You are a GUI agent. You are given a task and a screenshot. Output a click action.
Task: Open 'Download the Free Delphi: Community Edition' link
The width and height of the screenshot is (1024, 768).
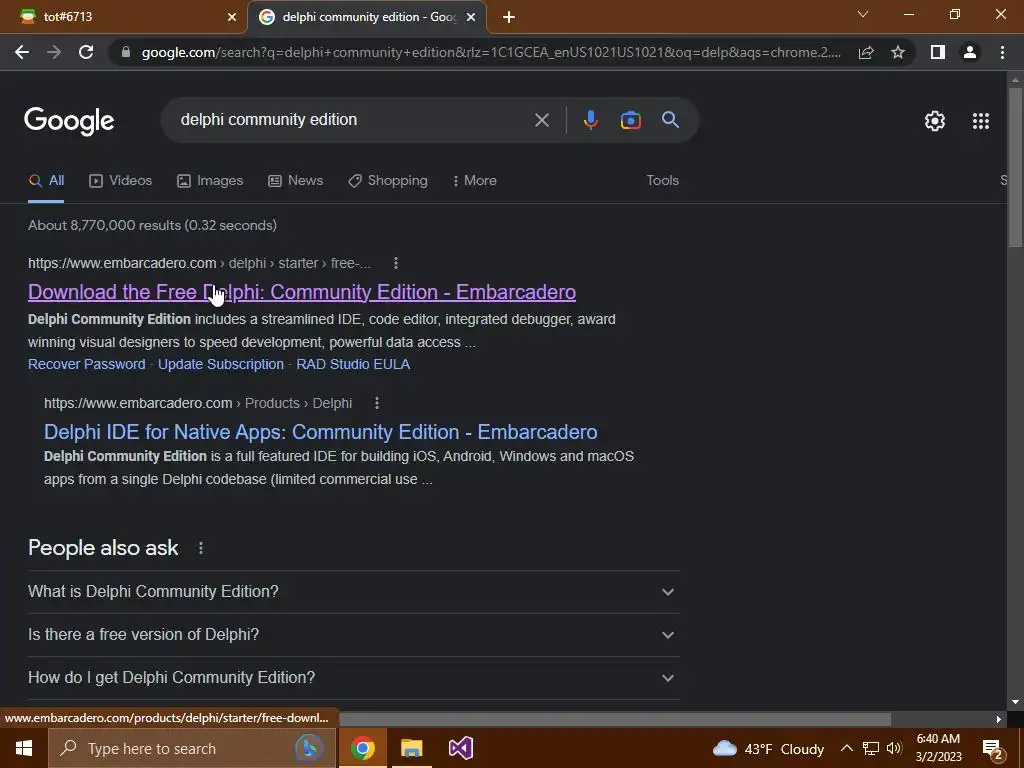tap(302, 293)
